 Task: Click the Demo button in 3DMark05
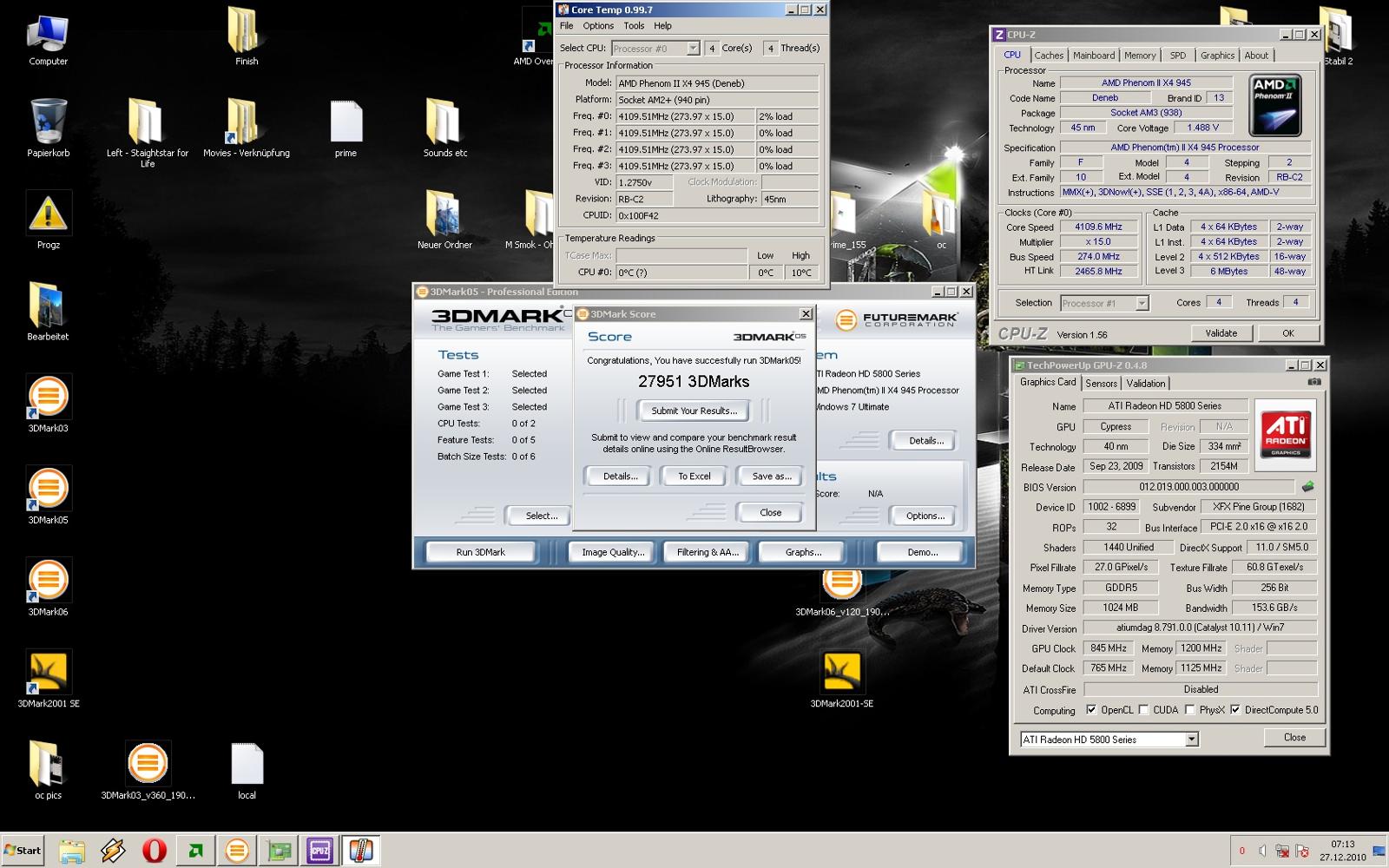[922, 552]
